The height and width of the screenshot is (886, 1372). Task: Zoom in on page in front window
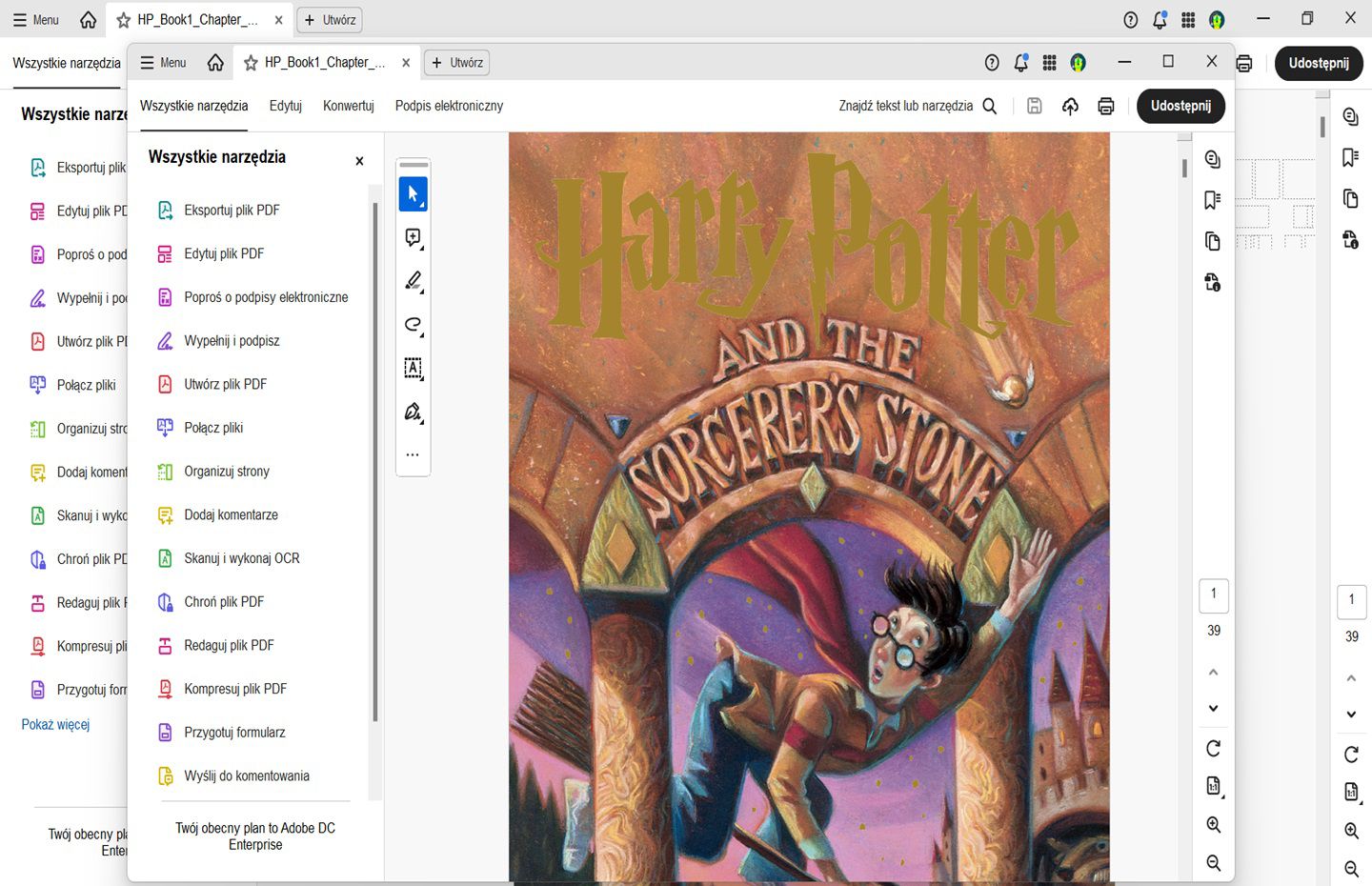[1214, 825]
